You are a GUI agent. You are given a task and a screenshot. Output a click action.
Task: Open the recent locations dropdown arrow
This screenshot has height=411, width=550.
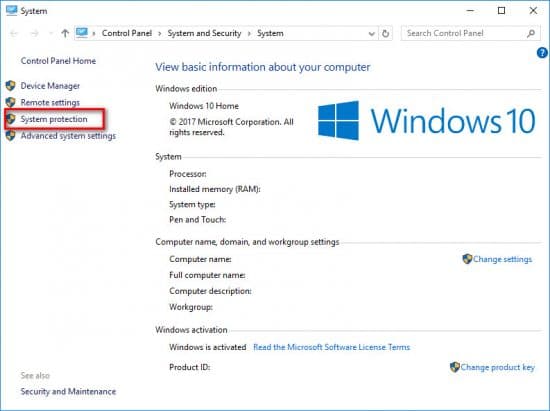(x=51, y=34)
